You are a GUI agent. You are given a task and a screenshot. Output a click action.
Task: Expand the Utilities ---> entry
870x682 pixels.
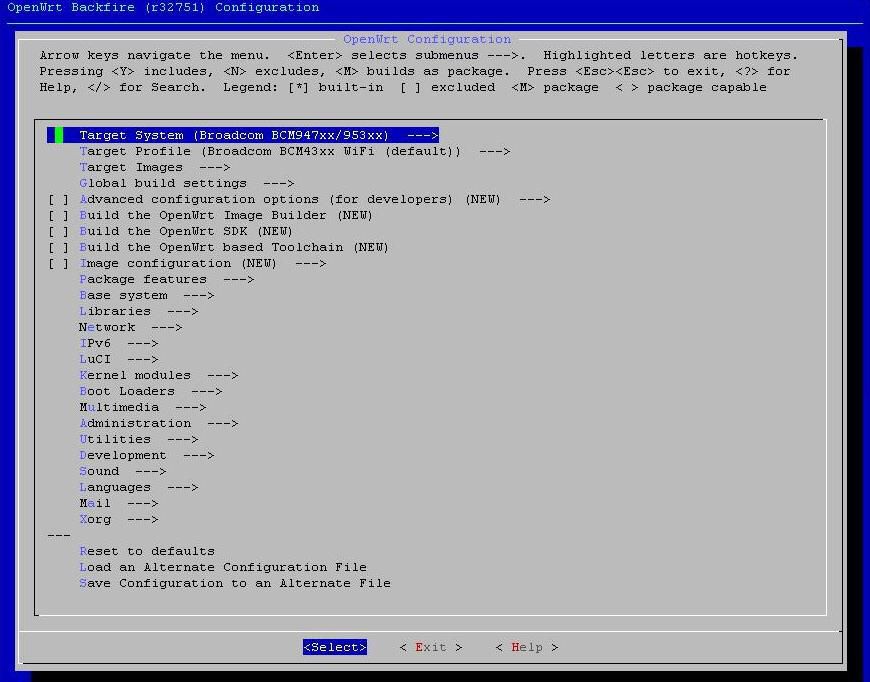point(138,439)
